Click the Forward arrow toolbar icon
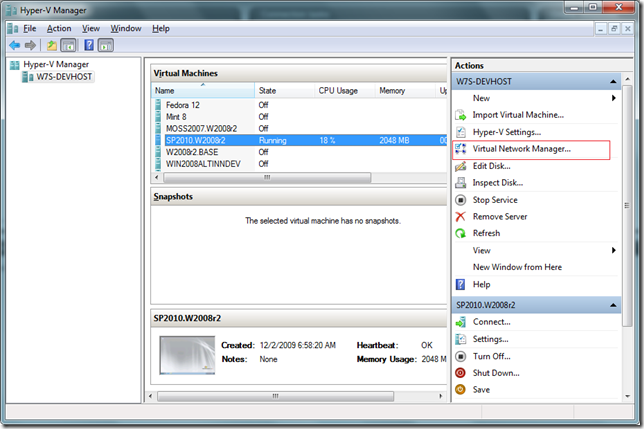The width and height of the screenshot is (644, 429). pos(30,45)
